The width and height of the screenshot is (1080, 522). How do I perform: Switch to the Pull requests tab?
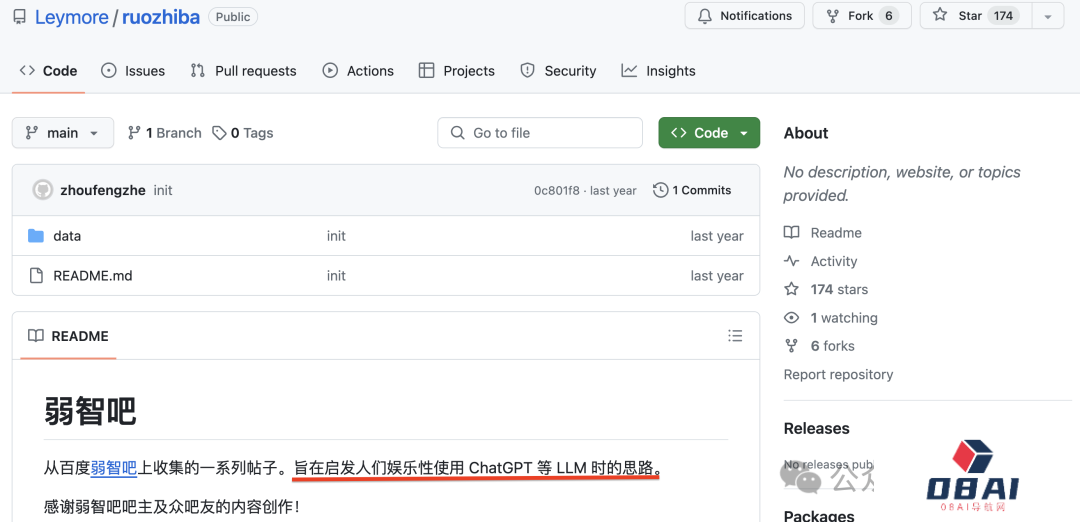243,71
